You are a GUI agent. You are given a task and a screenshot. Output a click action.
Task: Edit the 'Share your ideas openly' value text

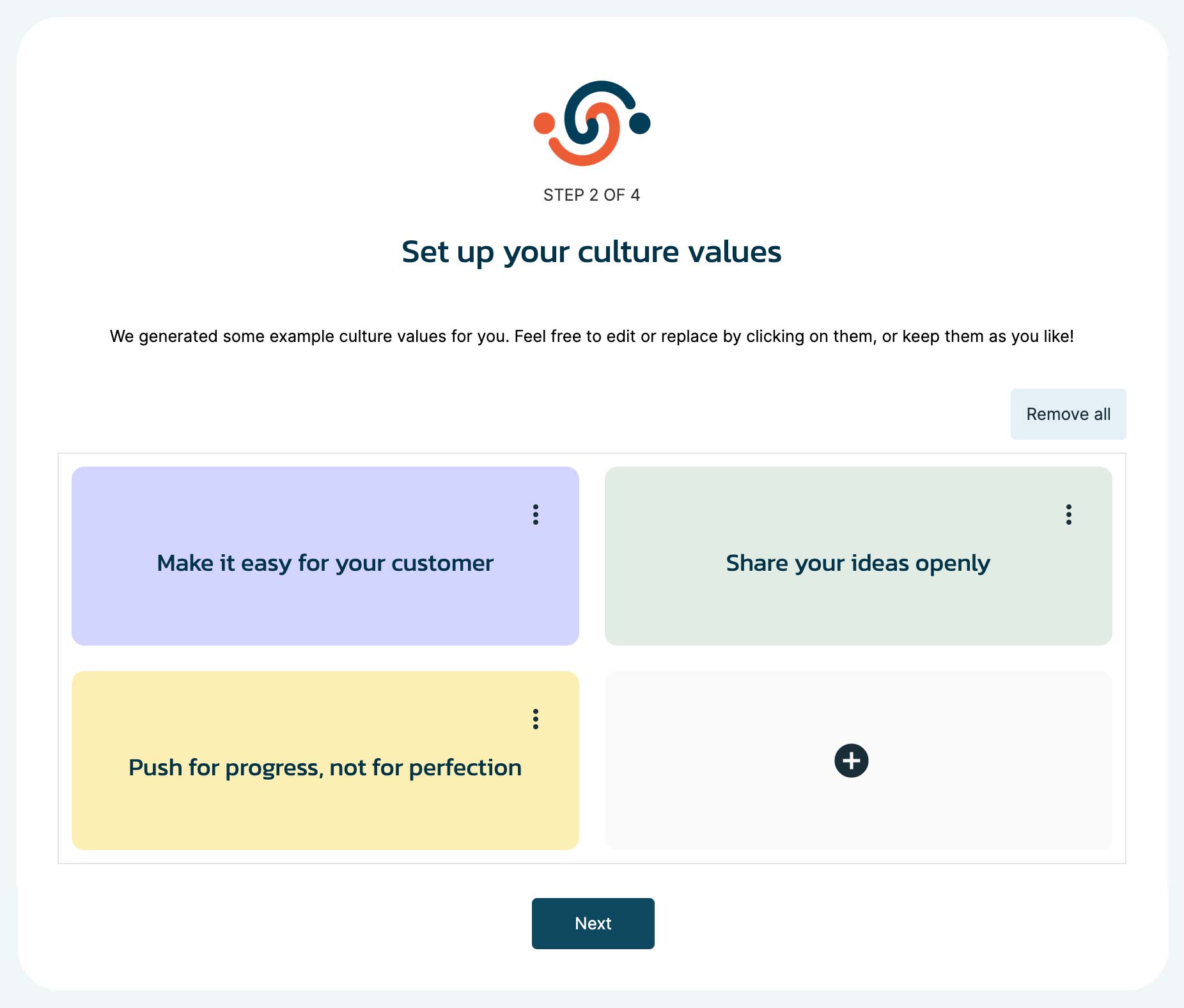coord(857,563)
